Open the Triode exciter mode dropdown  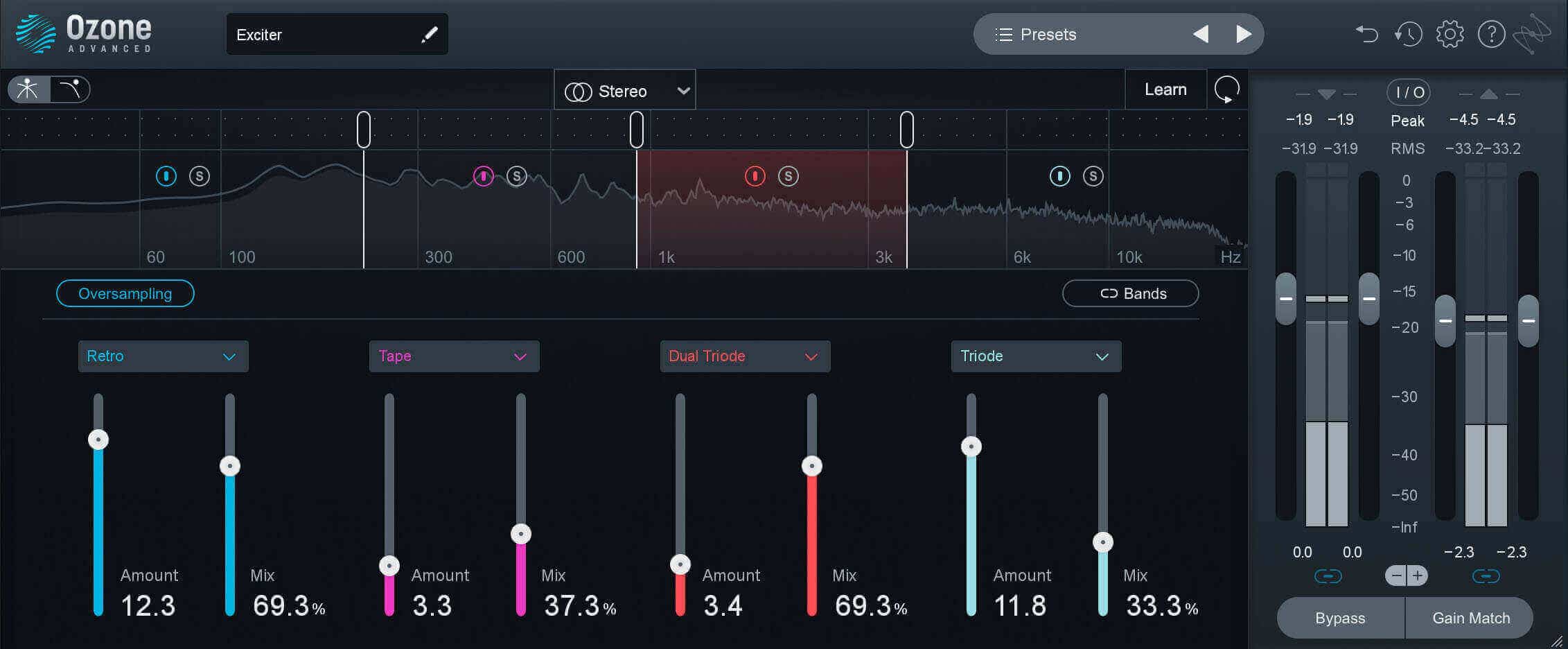pos(1036,356)
